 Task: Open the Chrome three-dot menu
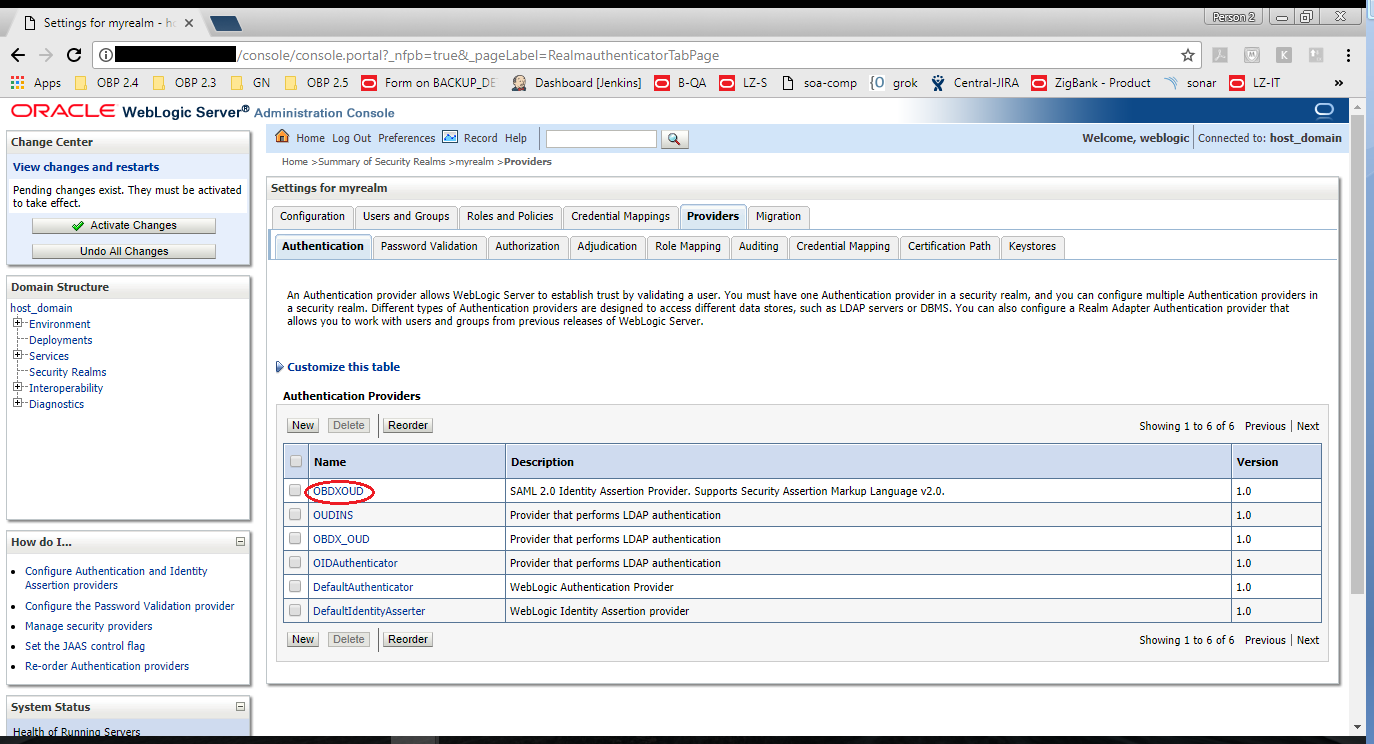coord(1350,55)
